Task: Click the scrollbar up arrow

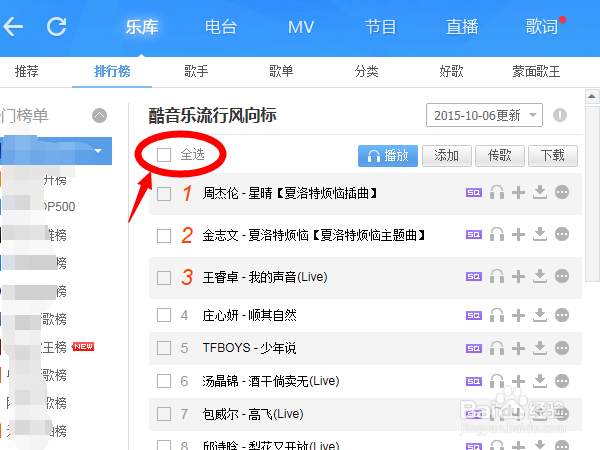Action: (x=592, y=96)
